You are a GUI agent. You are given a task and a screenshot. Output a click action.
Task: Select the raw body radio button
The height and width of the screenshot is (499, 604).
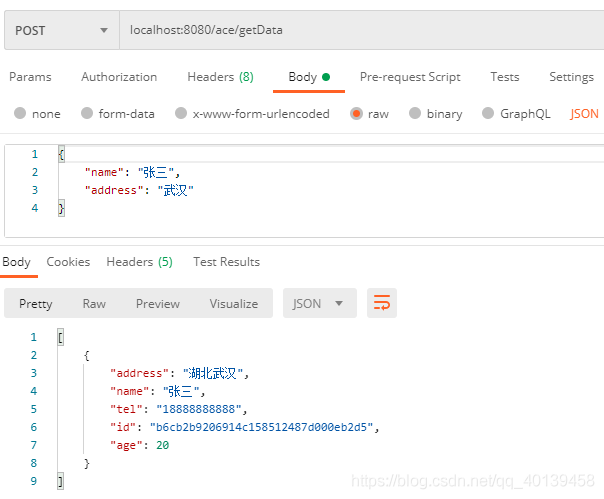click(x=356, y=114)
